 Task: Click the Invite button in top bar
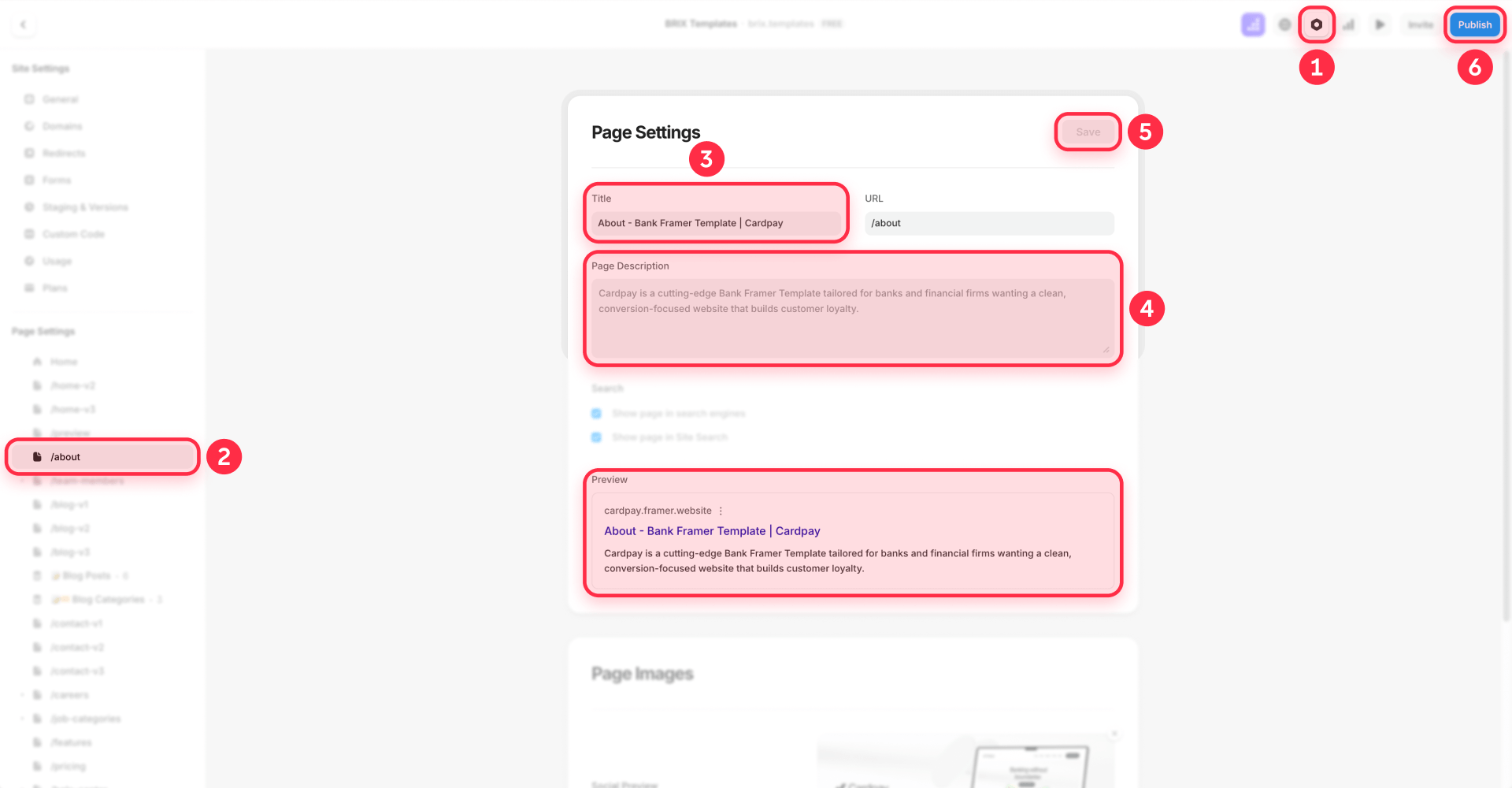pos(1421,25)
